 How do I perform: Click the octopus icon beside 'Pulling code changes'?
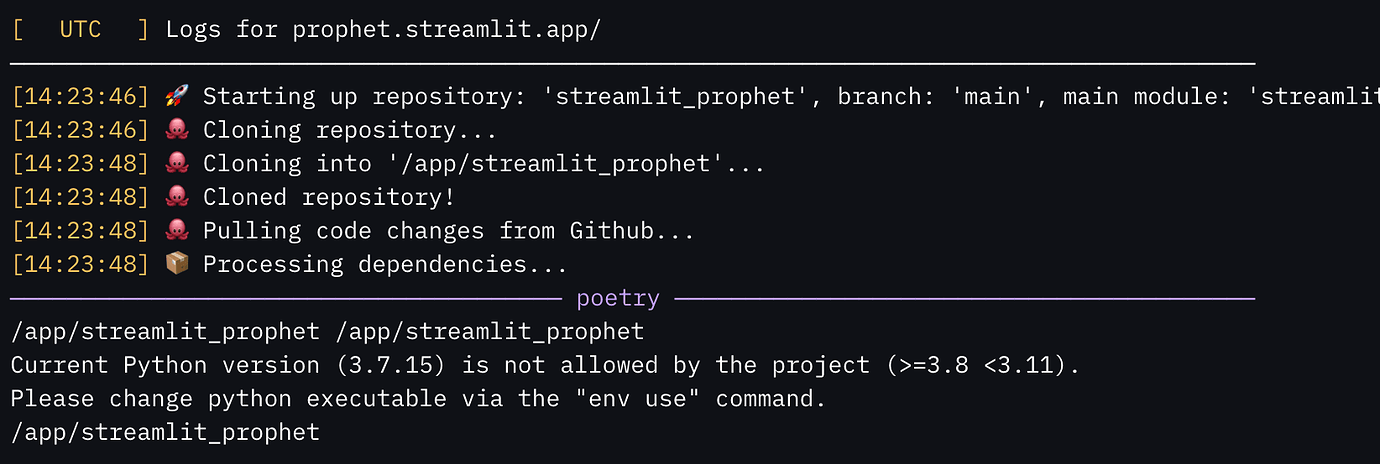[176, 231]
